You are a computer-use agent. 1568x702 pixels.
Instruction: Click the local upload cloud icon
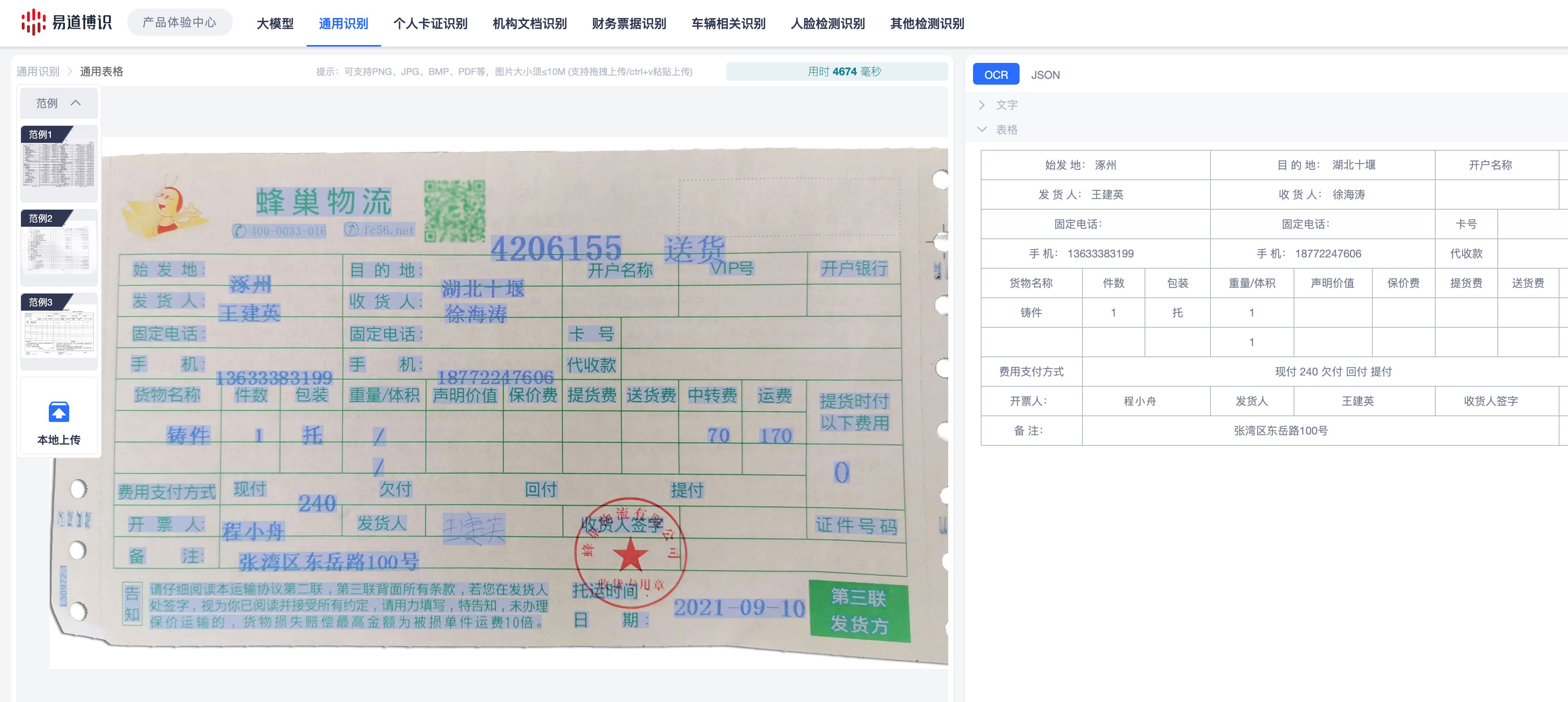click(59, 412)
